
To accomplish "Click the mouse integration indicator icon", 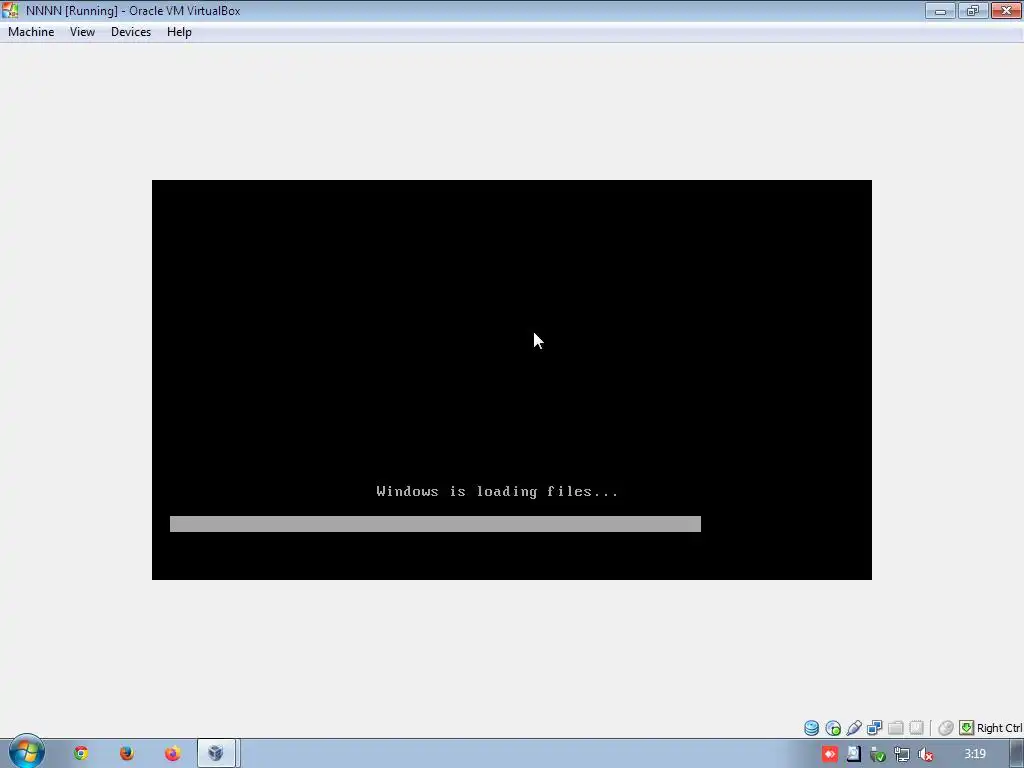I will click(x=945, y=728).
